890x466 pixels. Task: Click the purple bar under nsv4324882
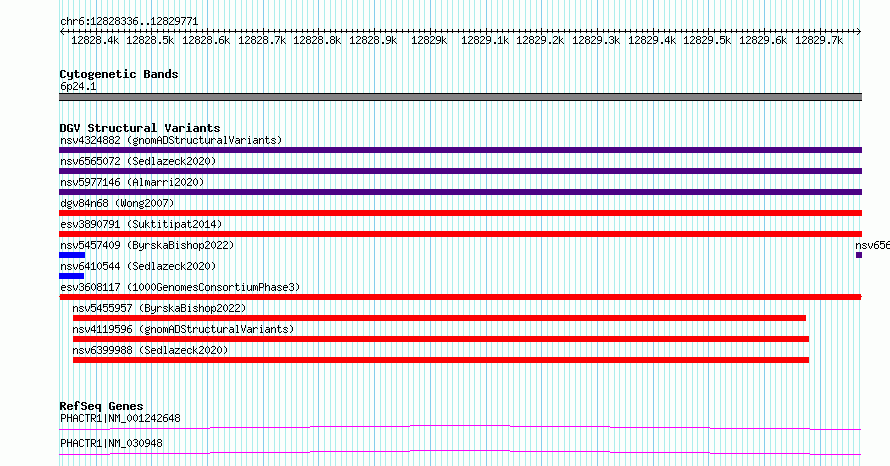pos(460,150)
